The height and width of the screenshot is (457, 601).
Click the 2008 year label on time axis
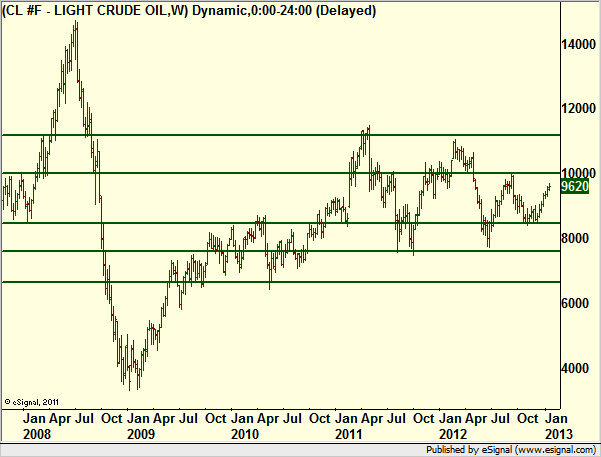tap(37, 434)
